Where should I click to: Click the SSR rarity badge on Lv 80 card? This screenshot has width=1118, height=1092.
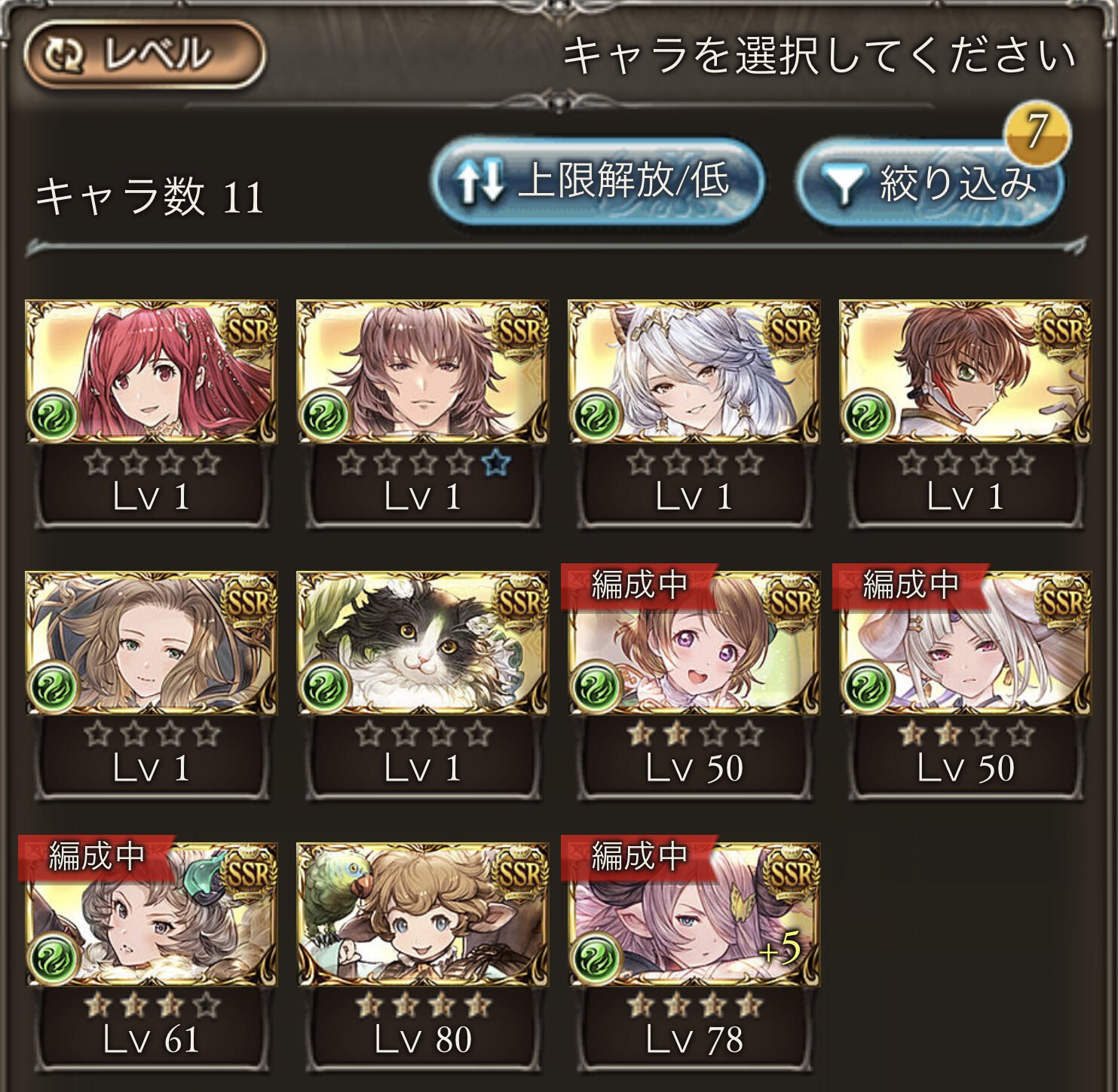pos(520,873)
